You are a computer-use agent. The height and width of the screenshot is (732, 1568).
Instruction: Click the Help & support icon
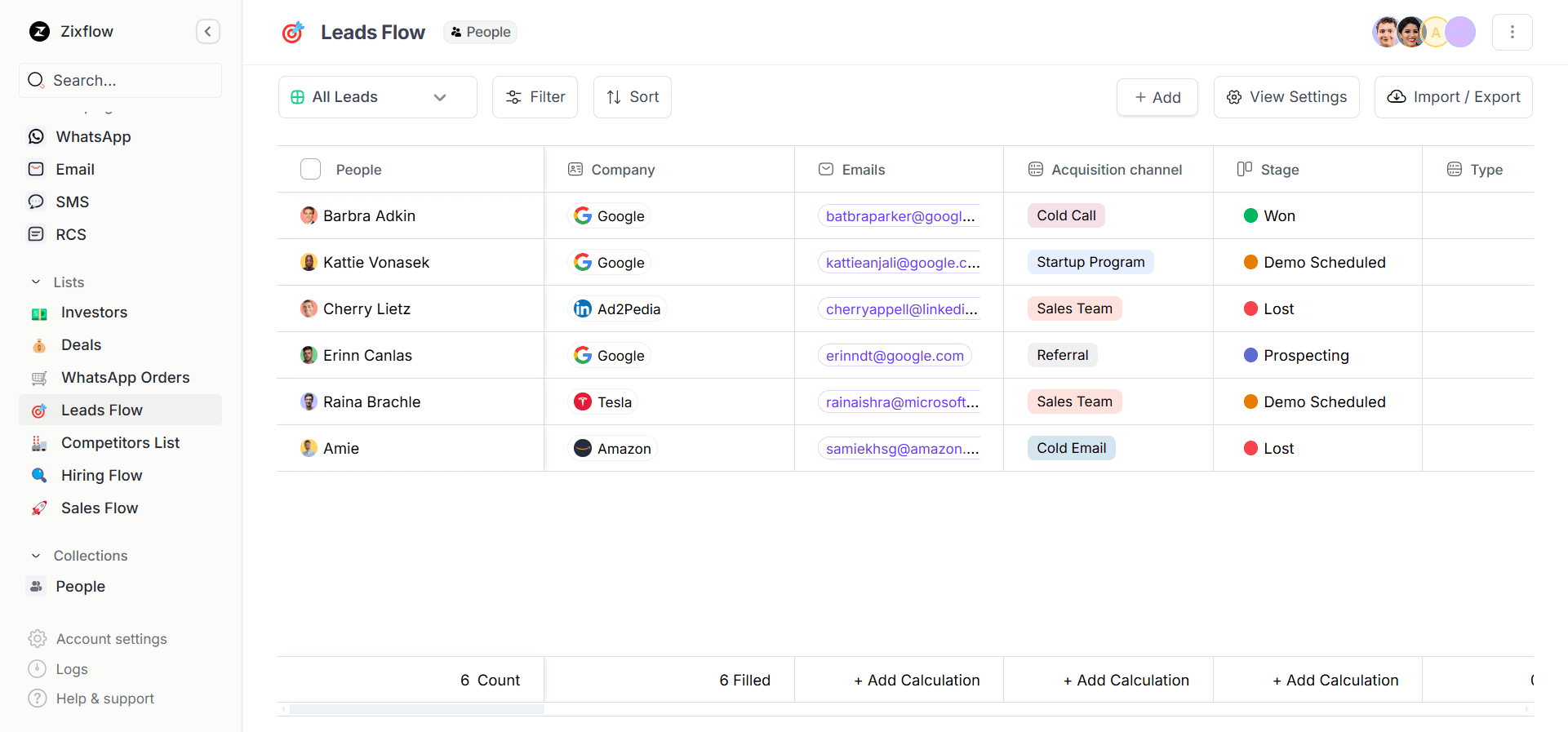click(x=38, y=699)
